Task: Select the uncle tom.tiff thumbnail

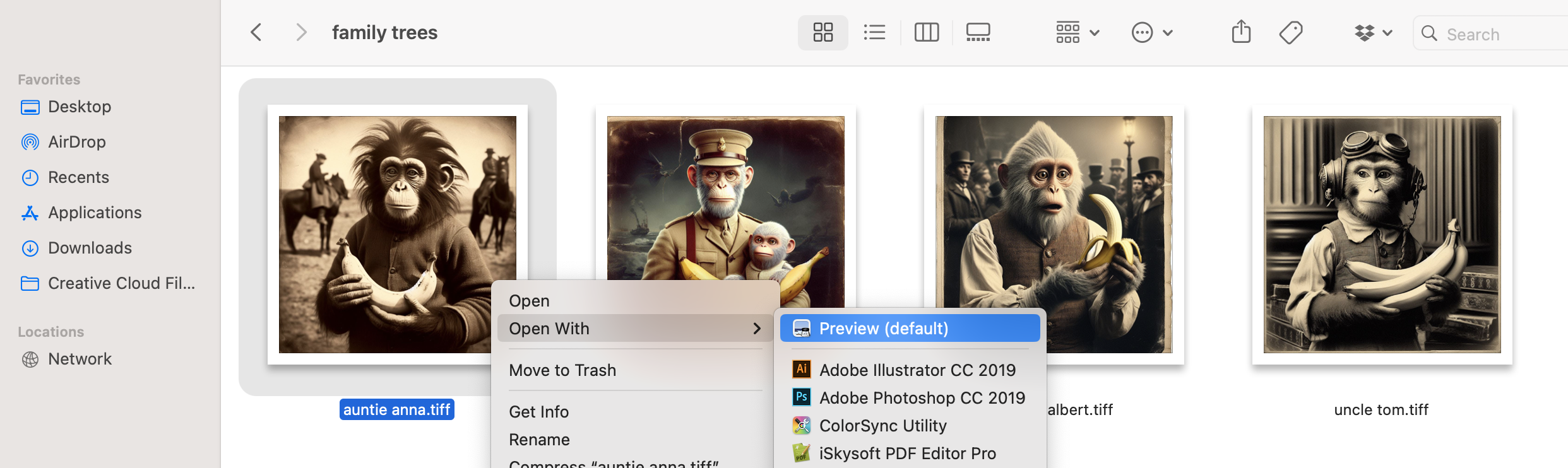Action: [x=1382, y=234]
